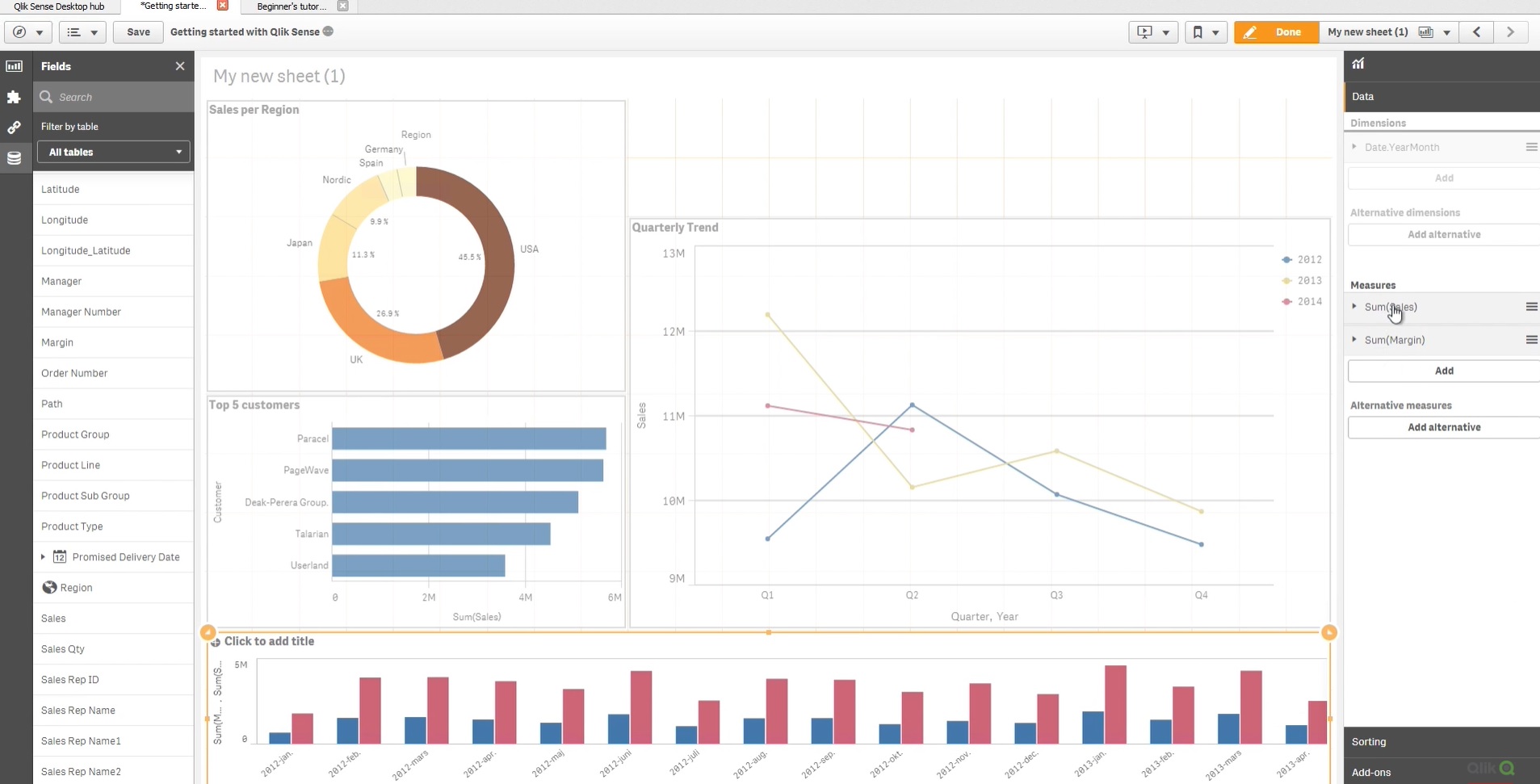Click Add alternative under Alternative measures
1540x784 pixels.
pos(1444,427)
